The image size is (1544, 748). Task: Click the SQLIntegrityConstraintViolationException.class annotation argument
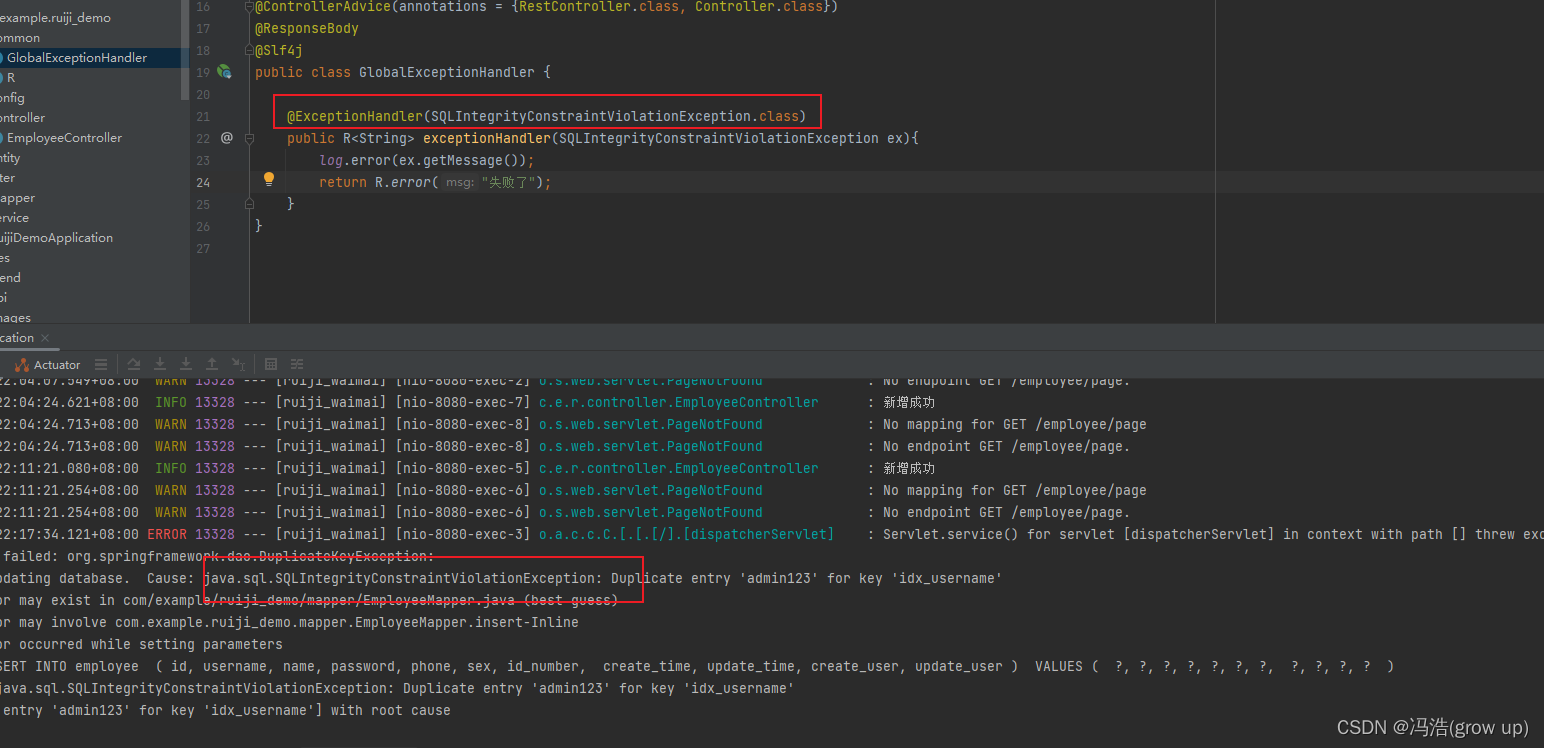614,116
